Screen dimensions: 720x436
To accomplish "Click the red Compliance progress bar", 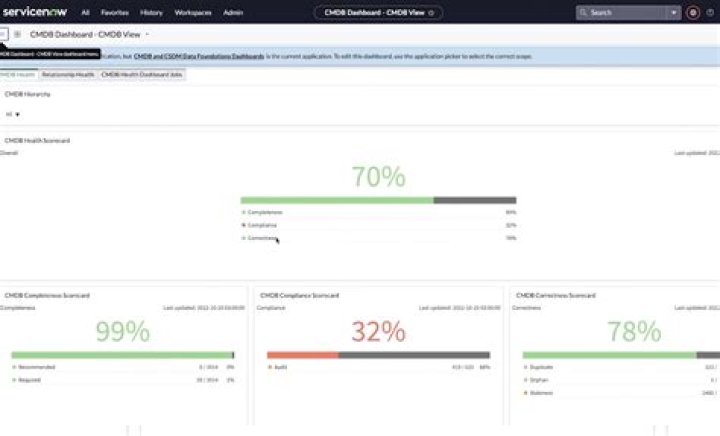I will 303,355.
